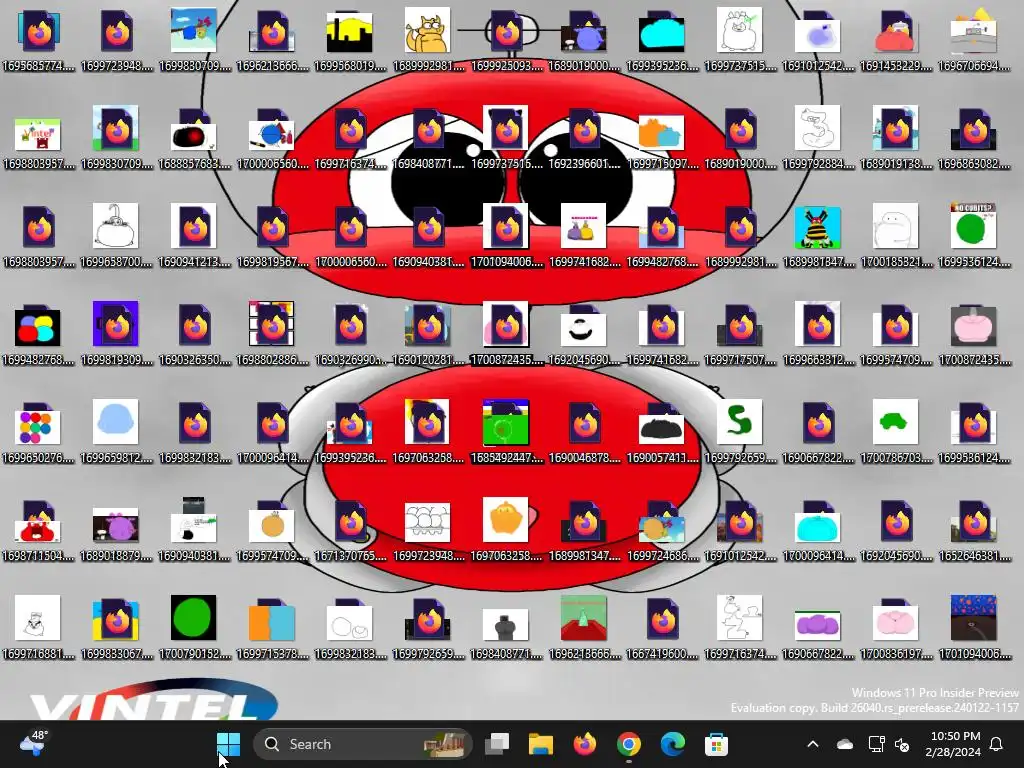Select desktop file 1696863082
This screenshot has height=768, width=1024.
[974, 138]
